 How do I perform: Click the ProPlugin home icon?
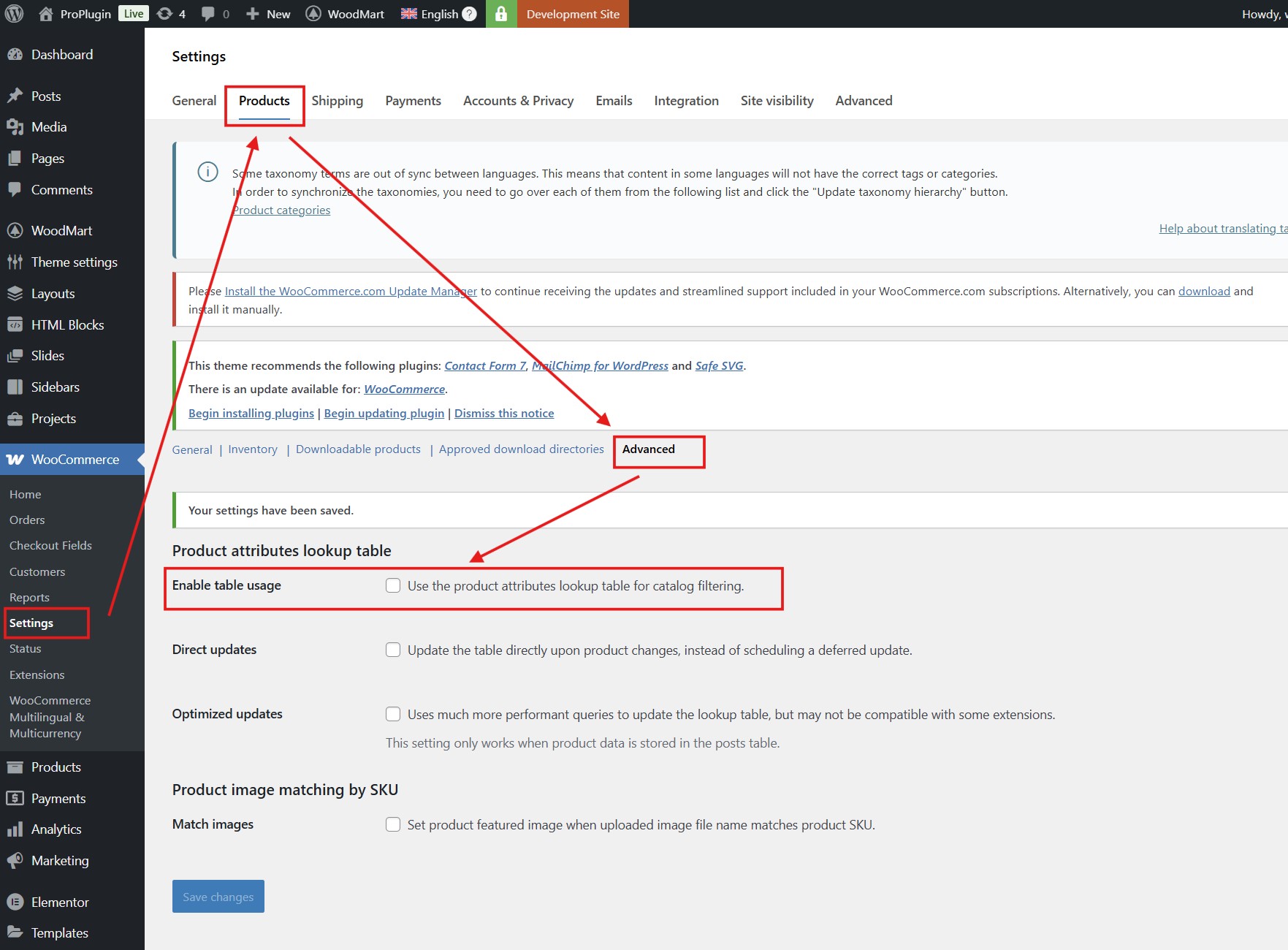coord(46,14)
